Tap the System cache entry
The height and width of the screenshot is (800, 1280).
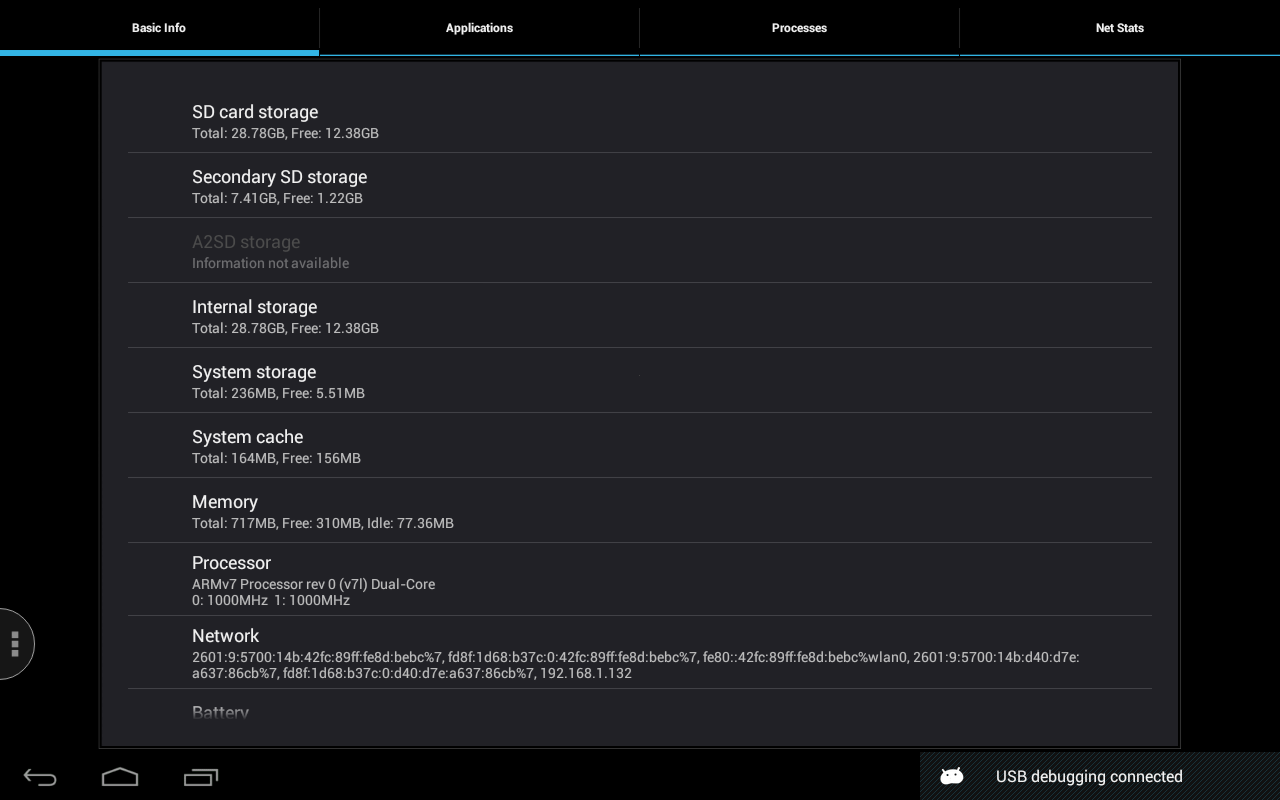(x=640, y=445)
